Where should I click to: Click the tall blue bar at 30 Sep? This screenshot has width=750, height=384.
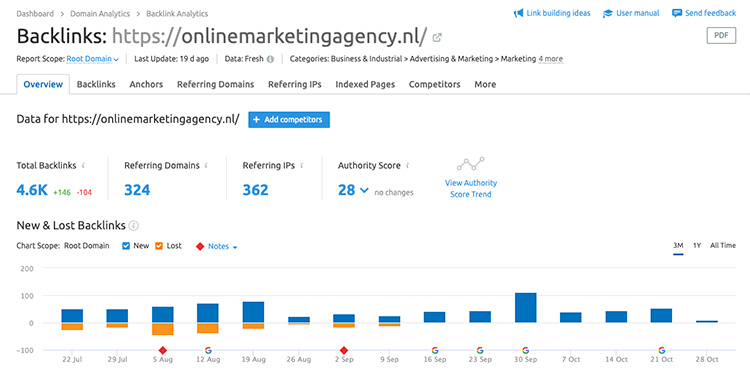coord(525,307)
